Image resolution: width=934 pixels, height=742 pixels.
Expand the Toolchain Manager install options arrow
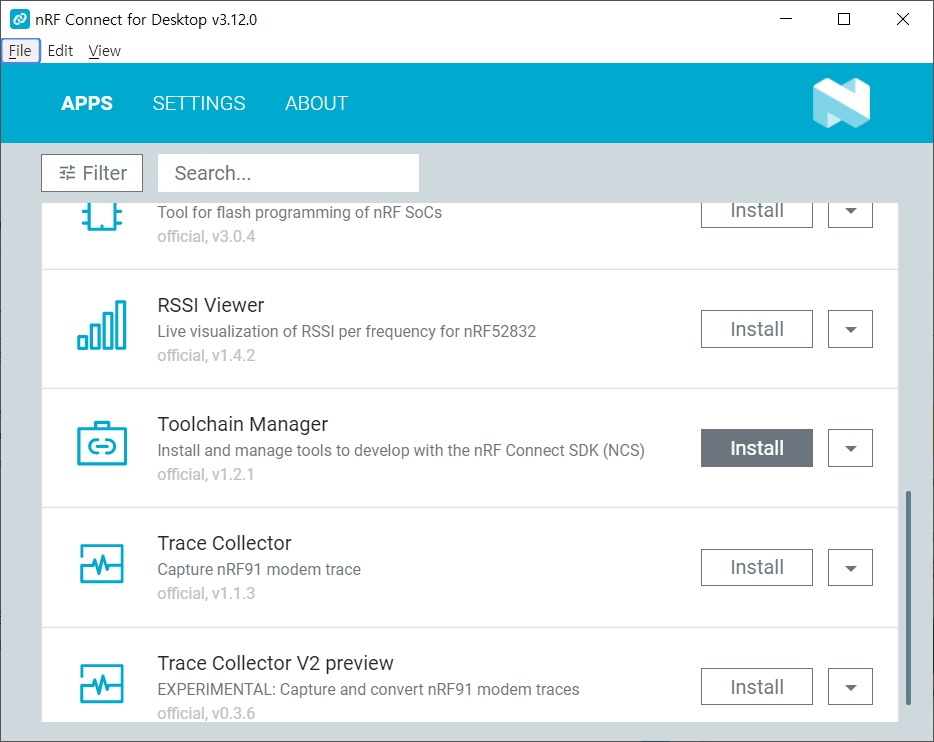(850, 448)
